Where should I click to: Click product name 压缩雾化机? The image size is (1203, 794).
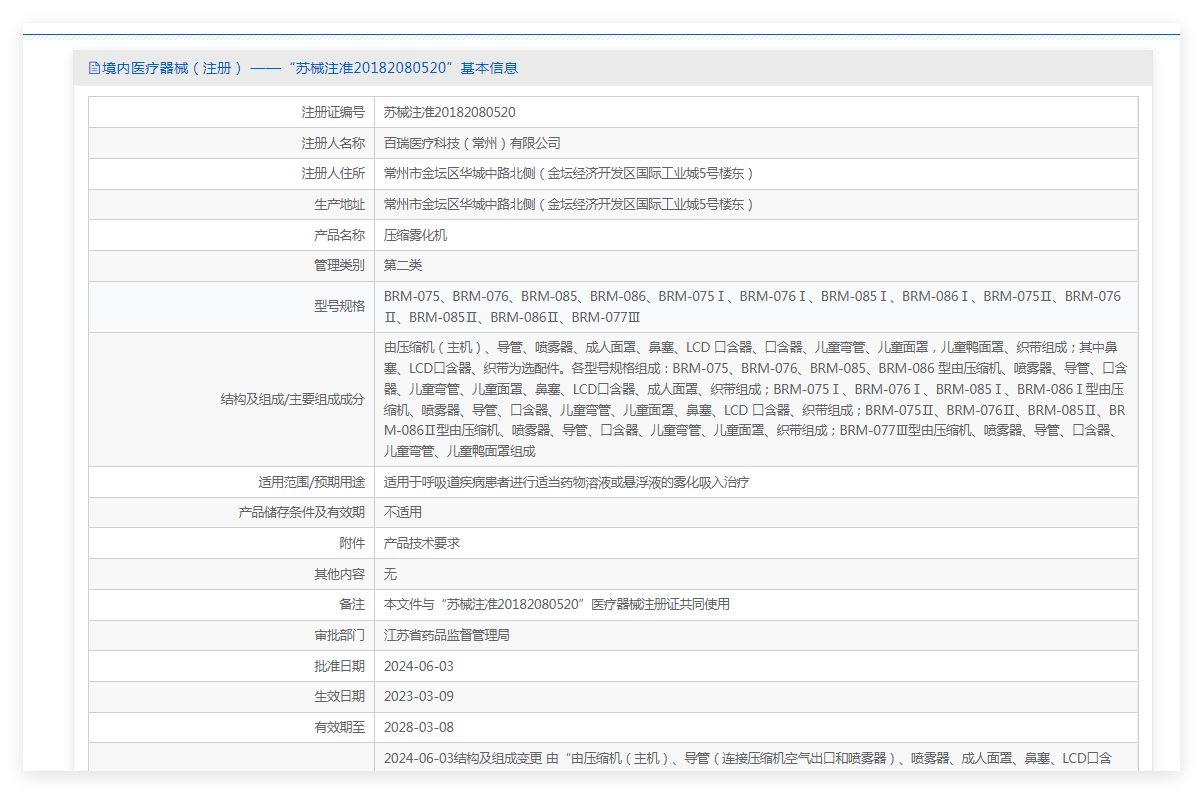(x=416, y=235)
